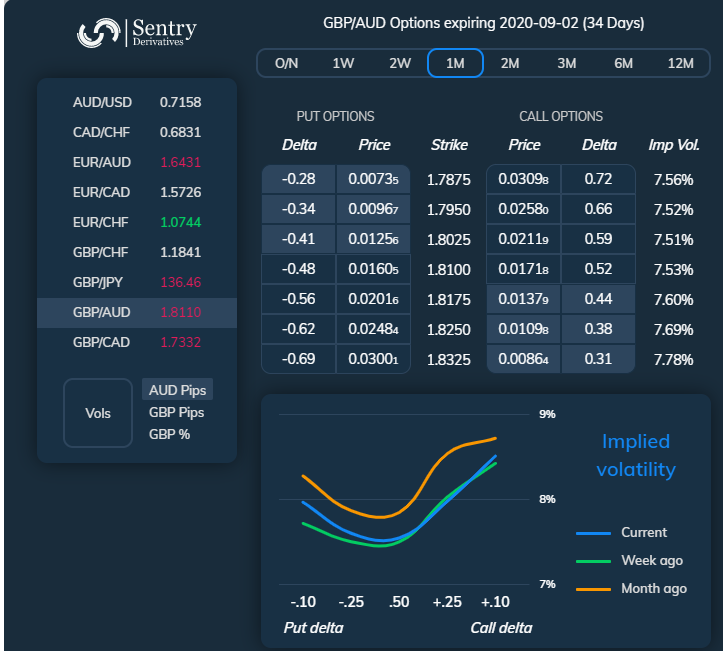Click call delta 0.52 cell
The width and height of the screenshot is (723, 651).
[x=598, y=269]
